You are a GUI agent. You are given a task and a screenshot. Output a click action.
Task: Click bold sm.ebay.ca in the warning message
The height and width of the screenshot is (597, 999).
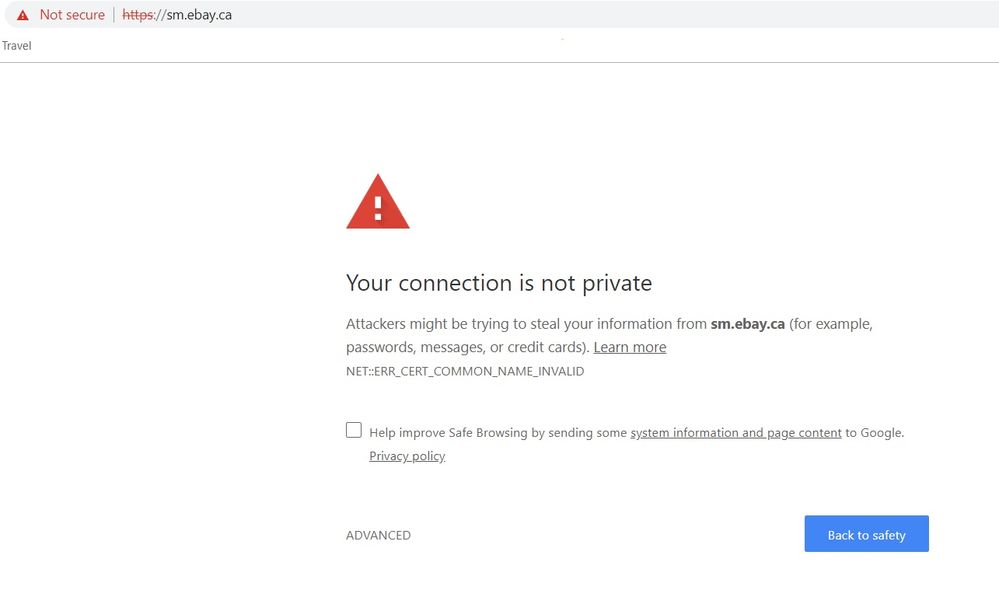point(747,324)
